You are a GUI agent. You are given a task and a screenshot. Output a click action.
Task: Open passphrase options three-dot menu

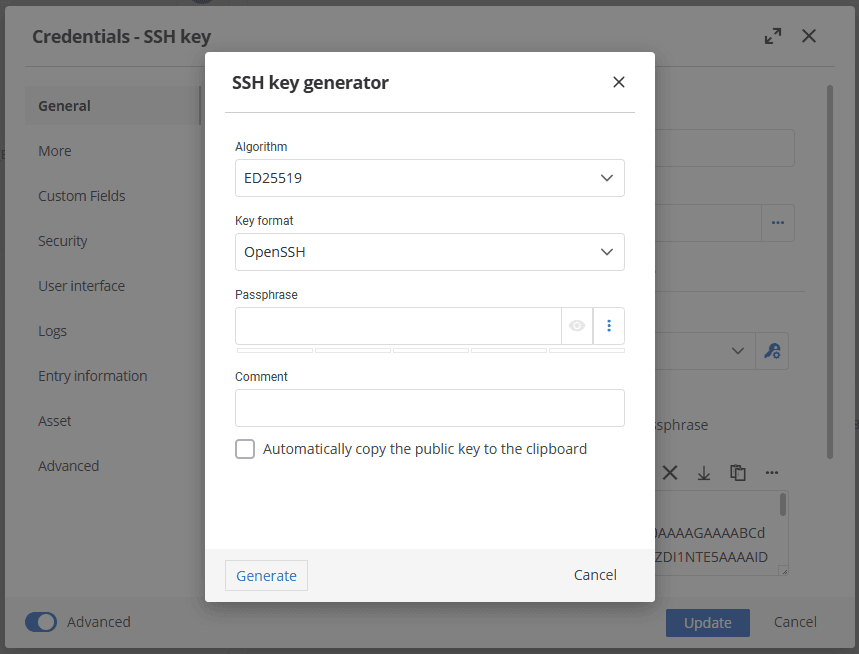coord(609,326)
